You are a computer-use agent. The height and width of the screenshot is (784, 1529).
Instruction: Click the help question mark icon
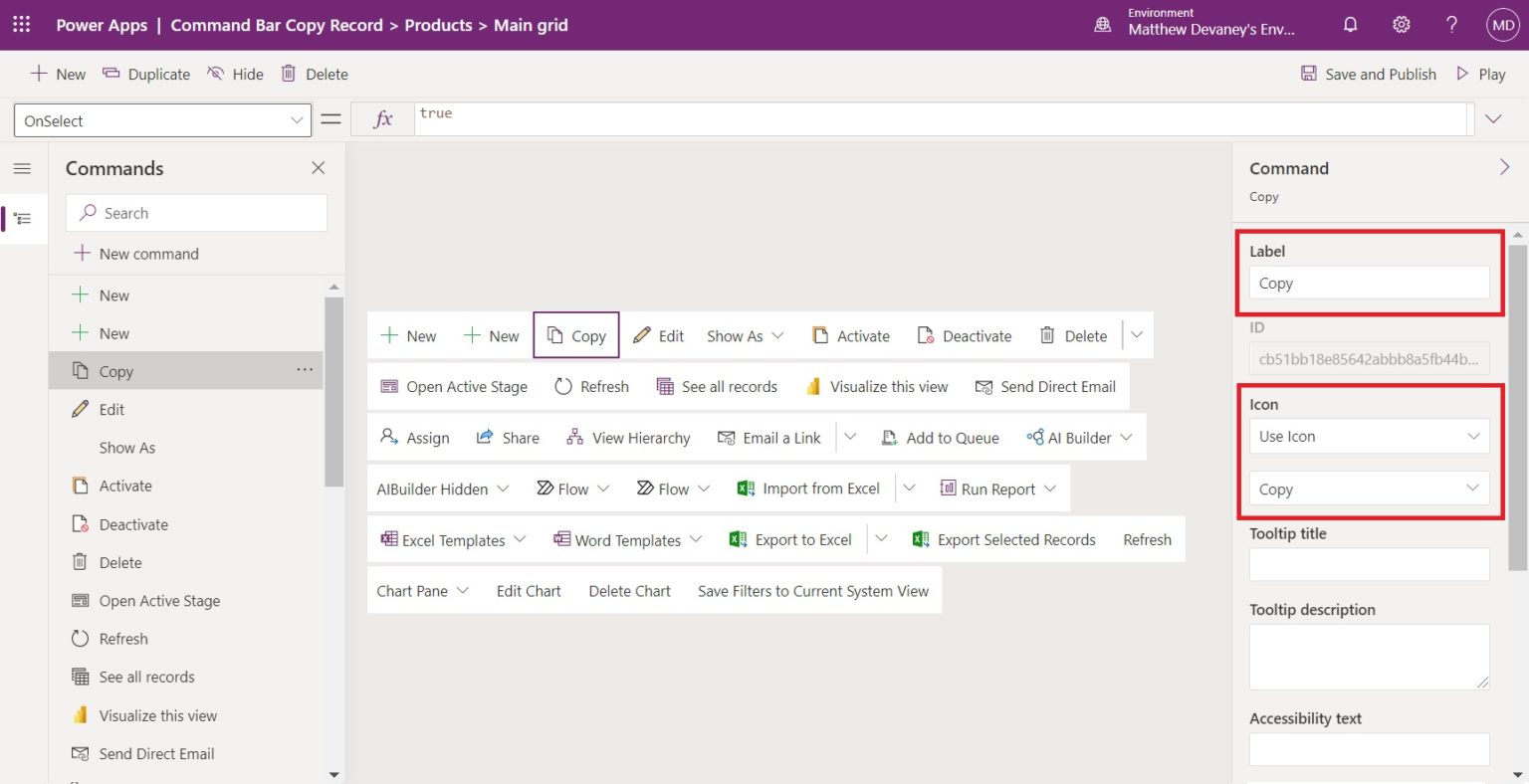pyautogui.click(x=1451, y=24)
